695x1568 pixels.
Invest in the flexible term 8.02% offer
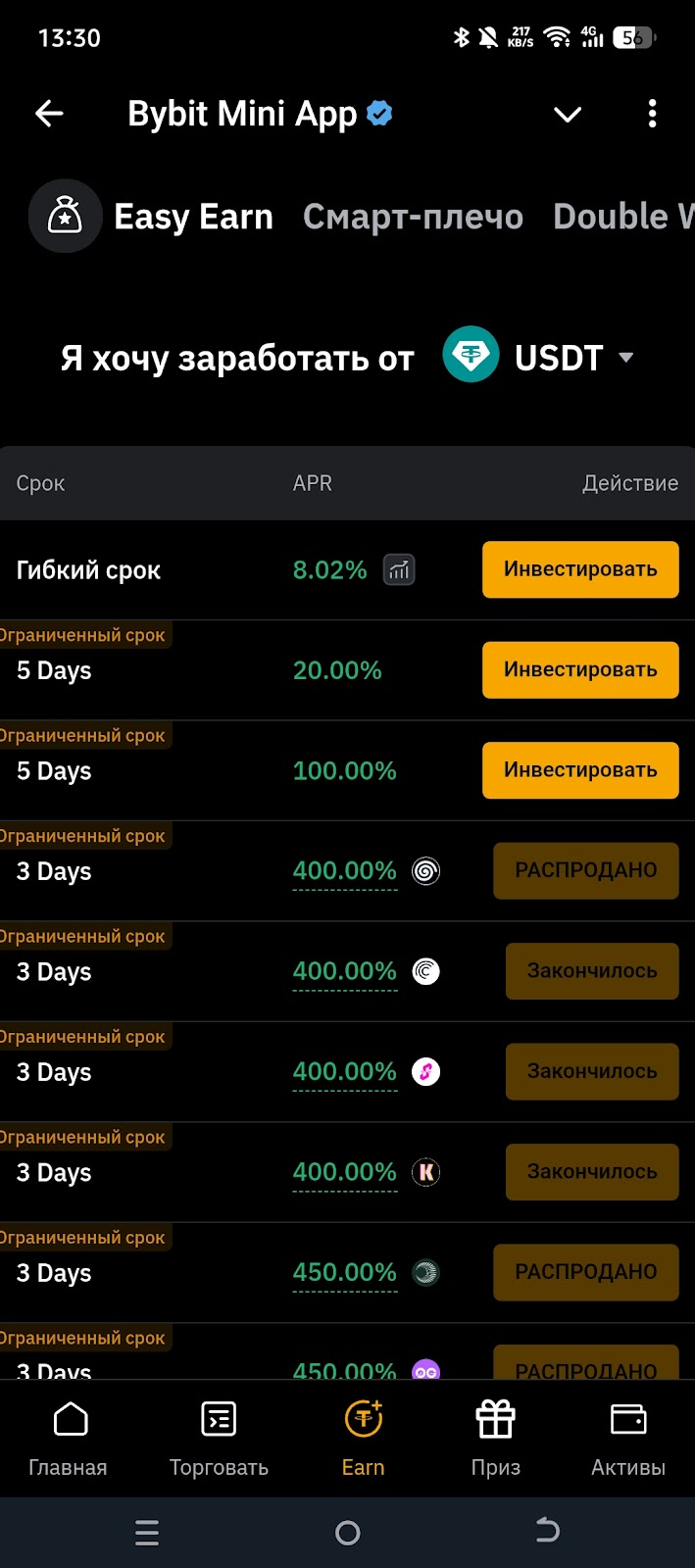click(x=580, y=569)
